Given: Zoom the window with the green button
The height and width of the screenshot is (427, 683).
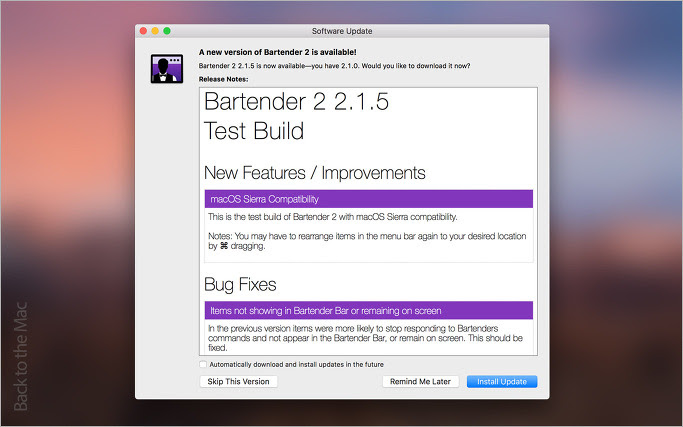Looking at the screenshot, I should pos(167,31).
